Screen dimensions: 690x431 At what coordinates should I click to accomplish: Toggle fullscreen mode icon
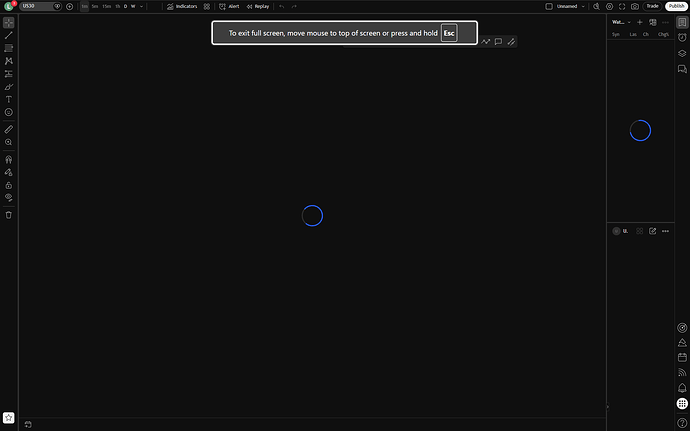[x=622, y=6]
